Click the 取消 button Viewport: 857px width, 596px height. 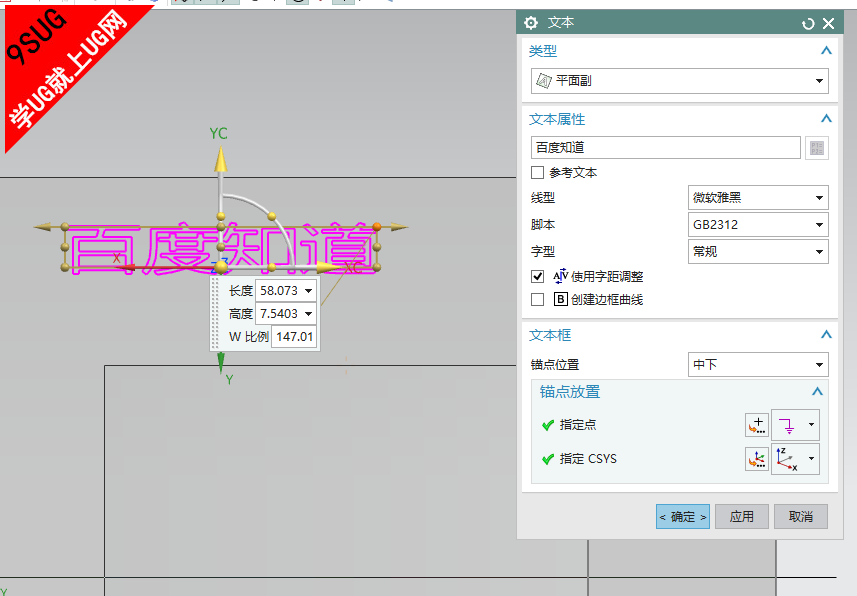801,517
